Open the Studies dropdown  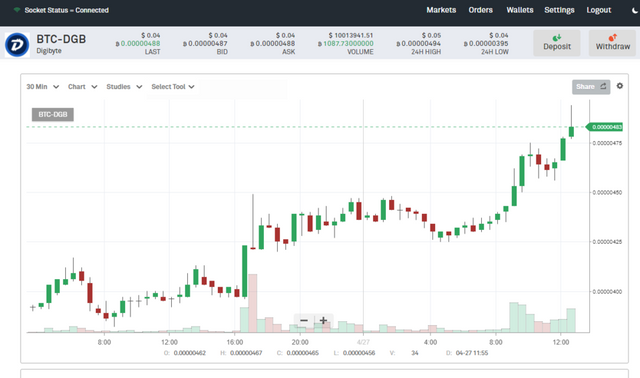pyautogui.click(x=124, y=87)
